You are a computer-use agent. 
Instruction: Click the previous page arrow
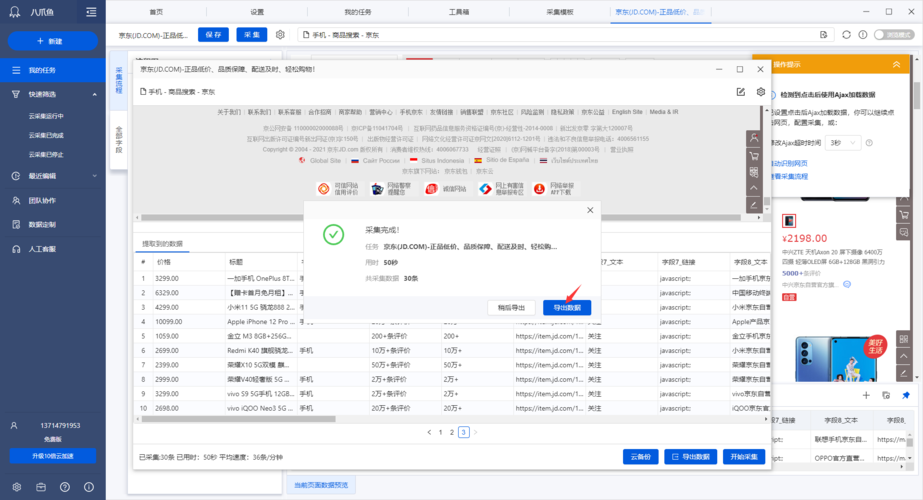point(429,432)
